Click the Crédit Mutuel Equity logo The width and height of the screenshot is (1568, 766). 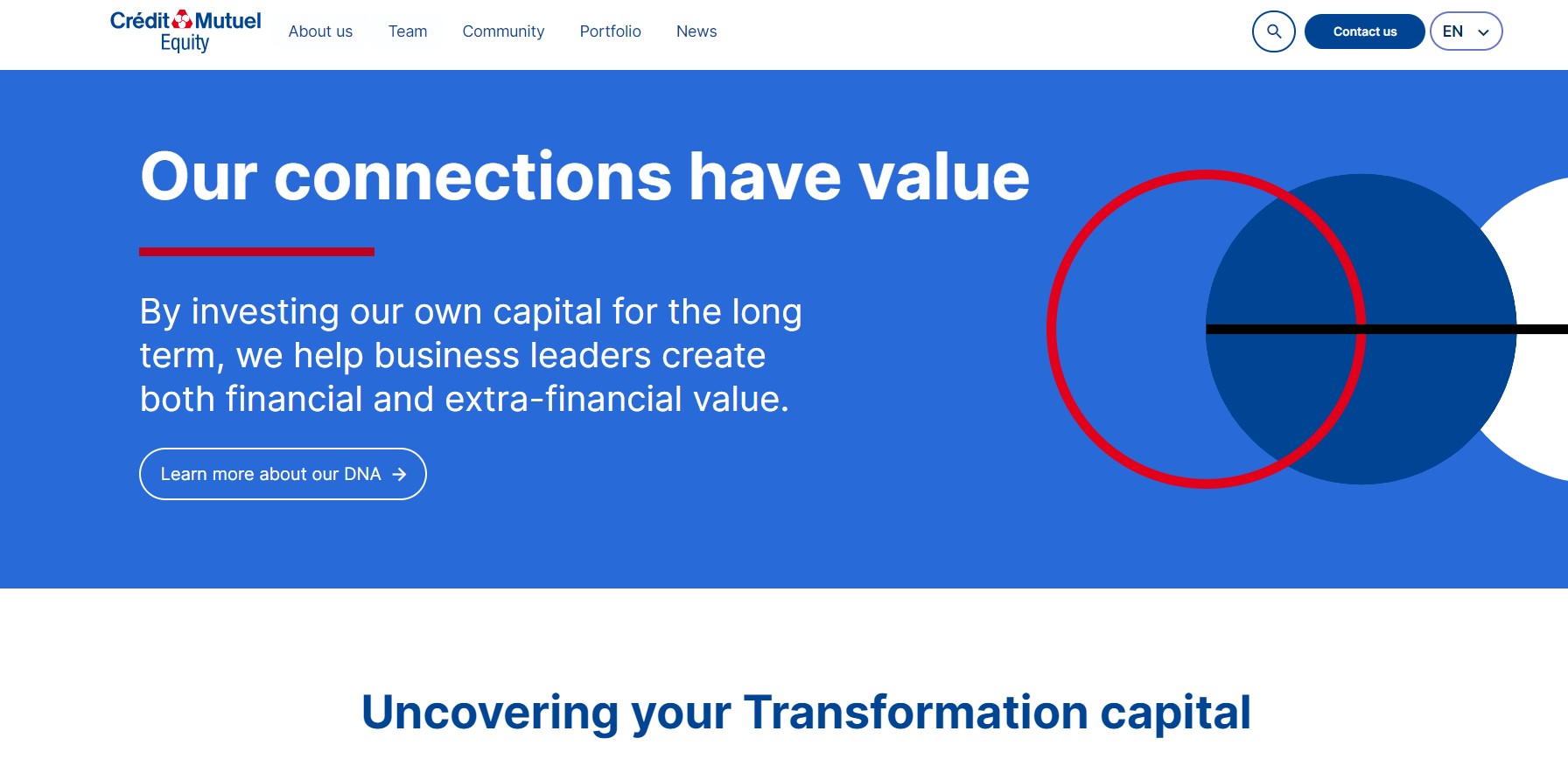tap(185, 31)
